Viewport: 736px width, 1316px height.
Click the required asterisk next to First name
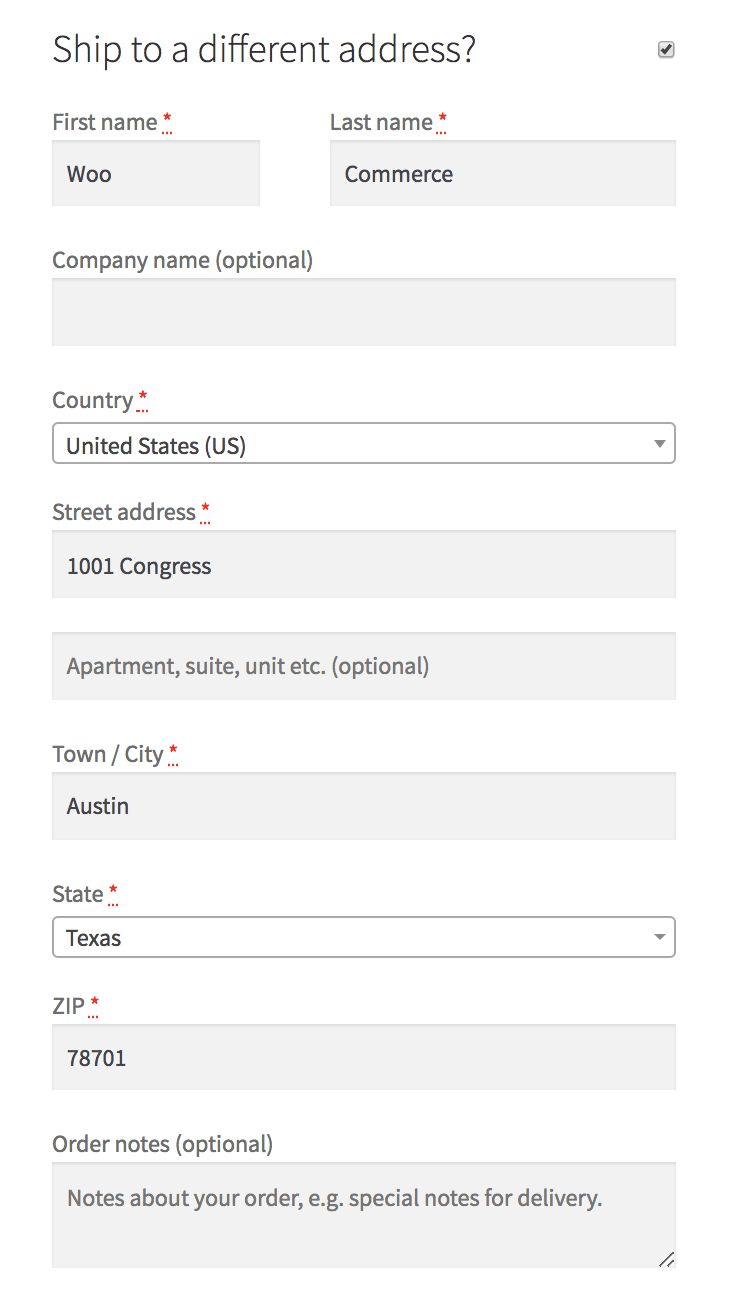(x=166, y=120)
